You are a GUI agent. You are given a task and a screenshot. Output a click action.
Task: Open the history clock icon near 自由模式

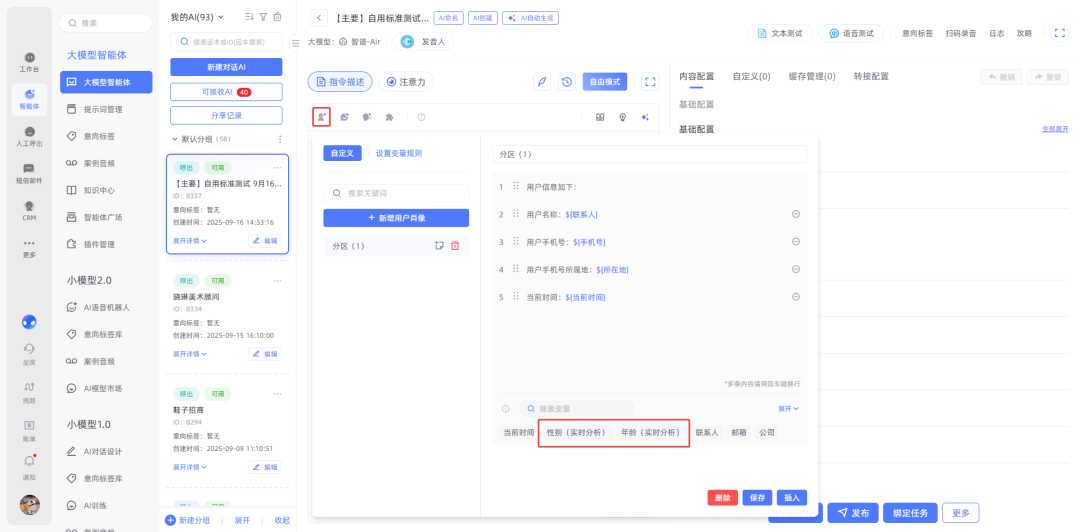coord(567,82)
